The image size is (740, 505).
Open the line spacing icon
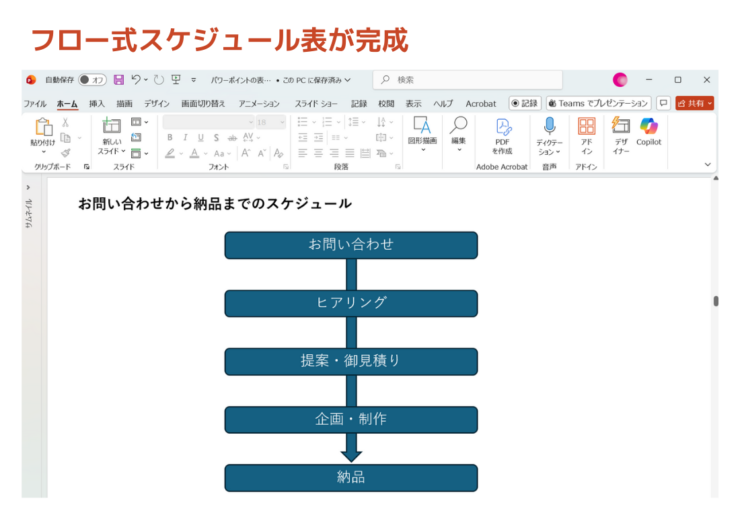click(x=353, y=122)
